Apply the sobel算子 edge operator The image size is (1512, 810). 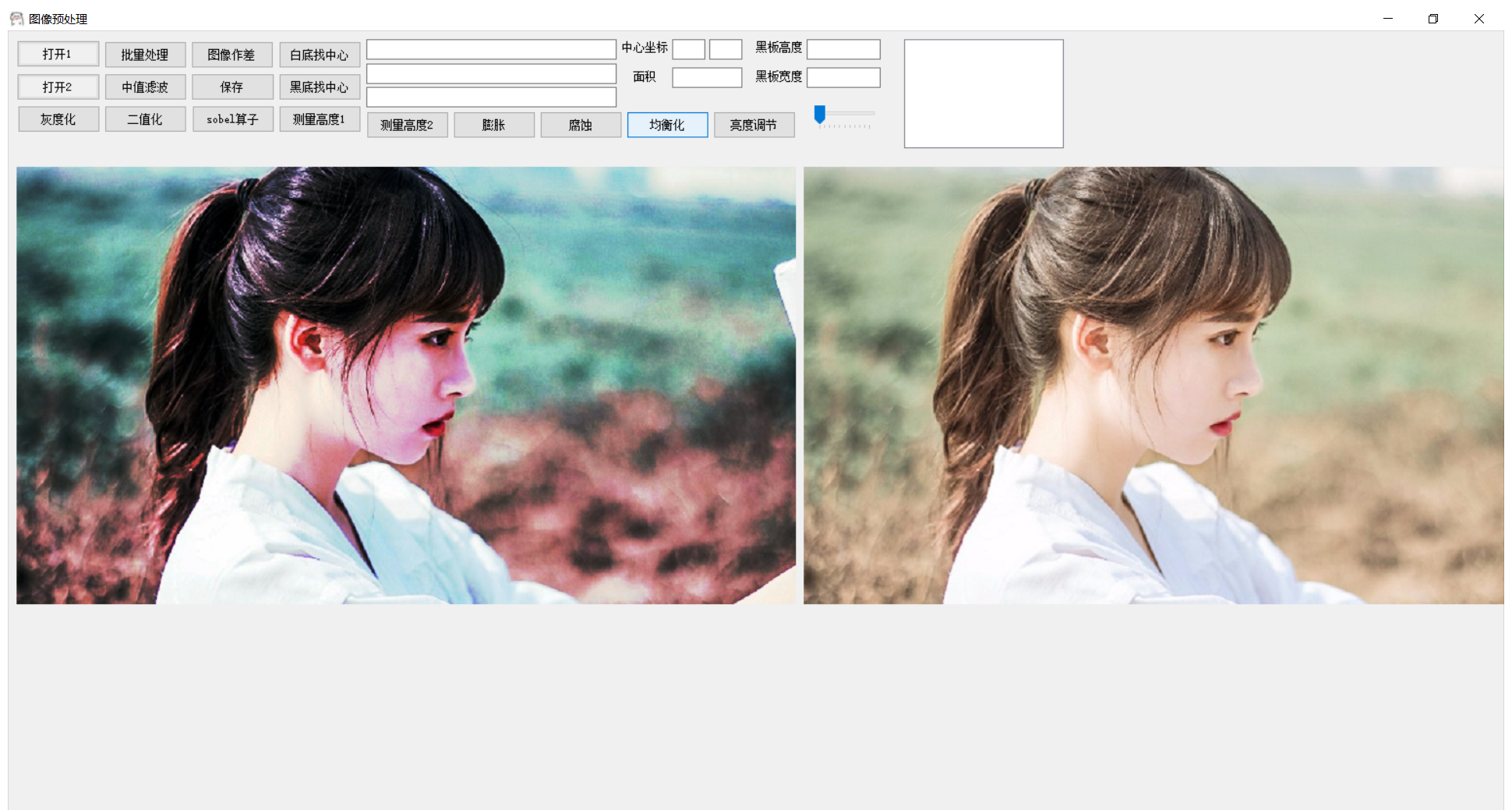point(232,118)
